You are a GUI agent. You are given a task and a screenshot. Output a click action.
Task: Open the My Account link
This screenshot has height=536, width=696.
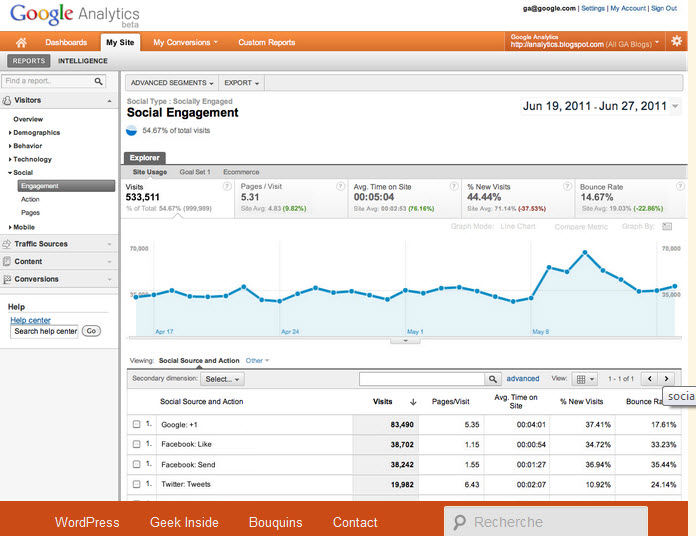coord(628,8)
